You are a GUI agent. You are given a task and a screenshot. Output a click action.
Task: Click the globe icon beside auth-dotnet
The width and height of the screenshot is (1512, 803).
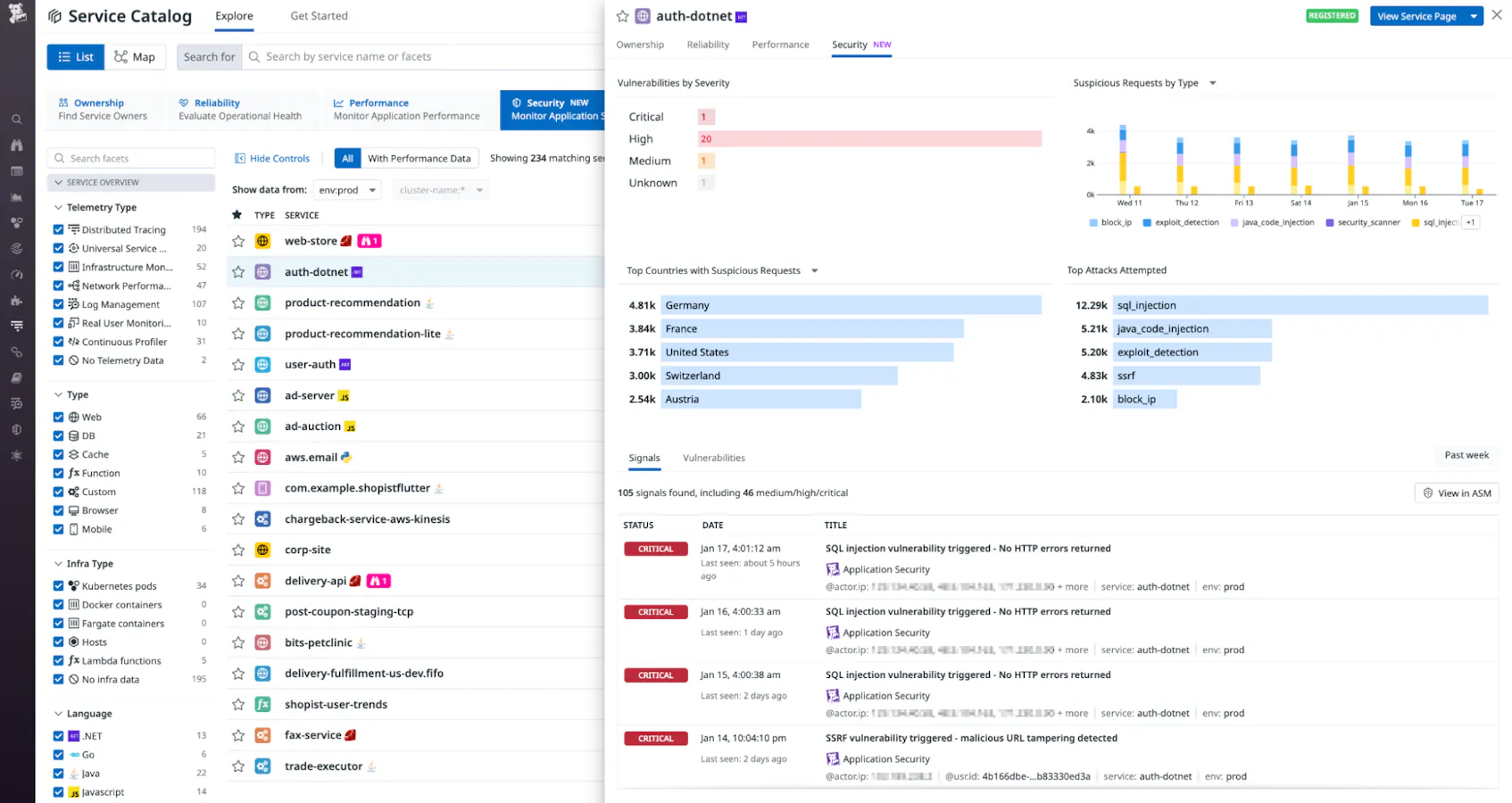pos(641,15)
